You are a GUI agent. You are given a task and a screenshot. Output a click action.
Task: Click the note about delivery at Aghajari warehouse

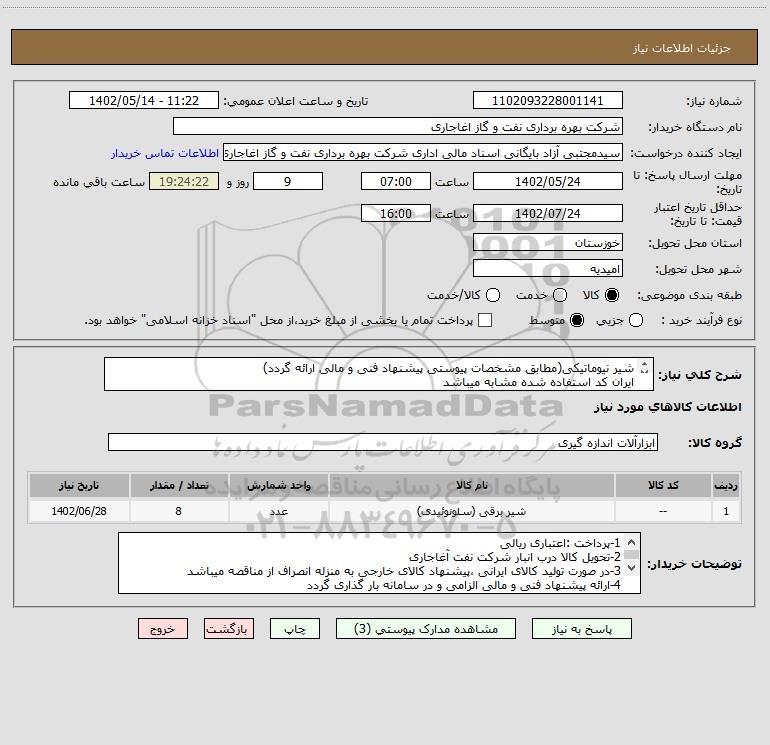[x=515, y=557]
